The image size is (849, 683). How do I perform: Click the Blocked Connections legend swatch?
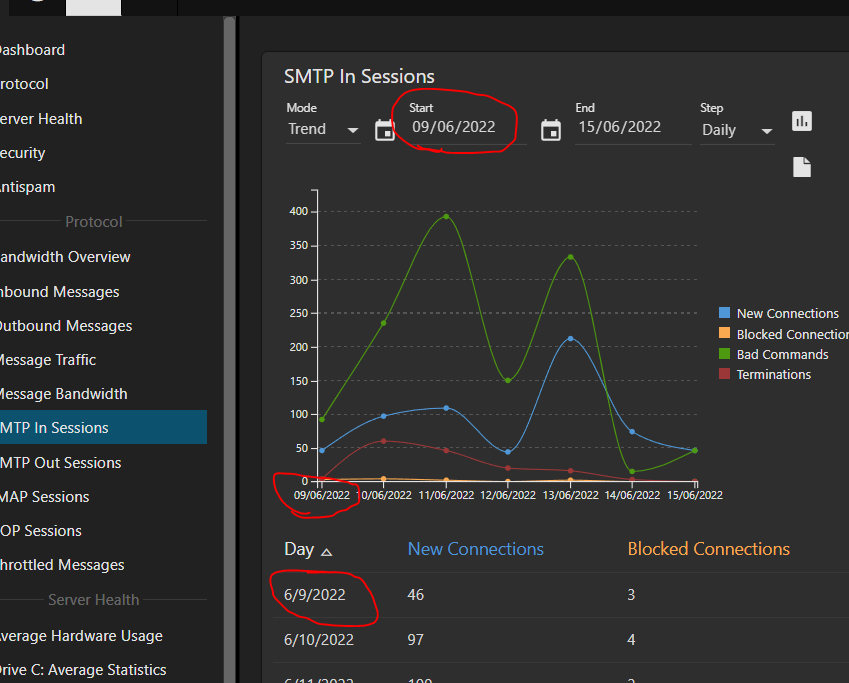[x=725, y=334]
